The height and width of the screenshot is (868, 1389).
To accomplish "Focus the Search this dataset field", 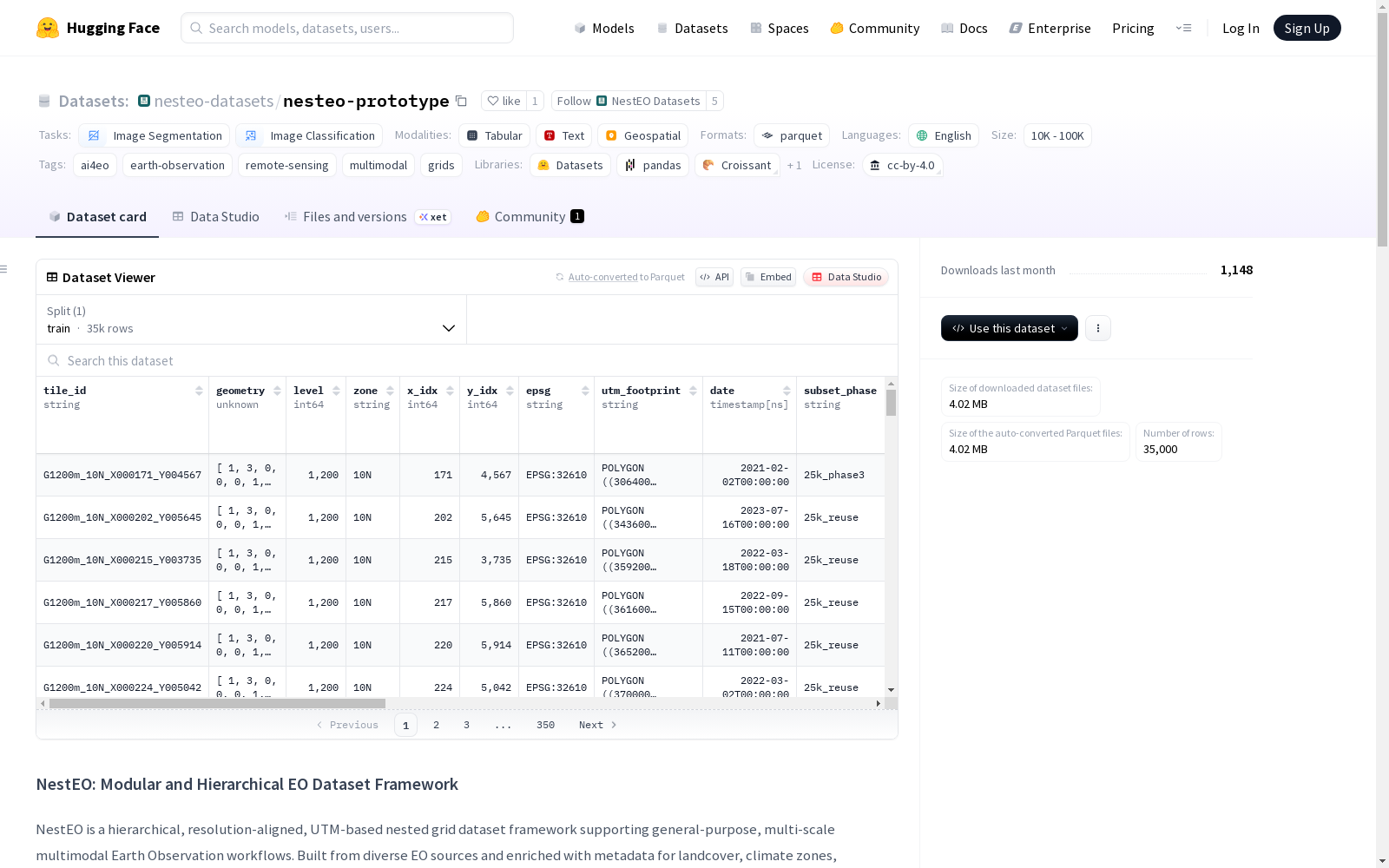I will point(467,361).
